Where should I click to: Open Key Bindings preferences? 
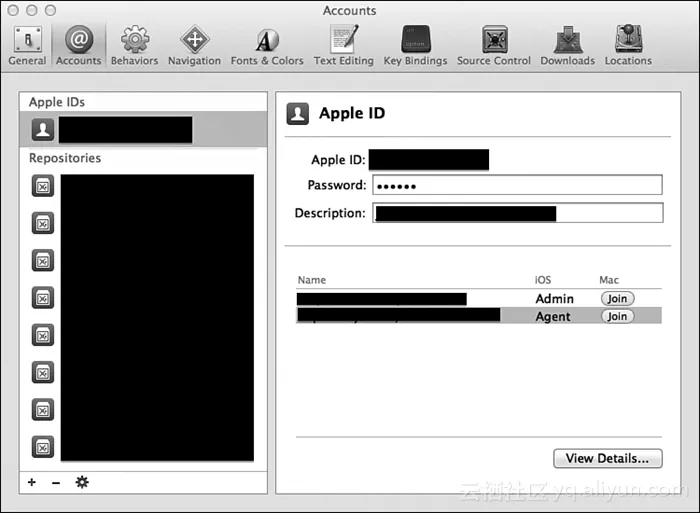415,46
